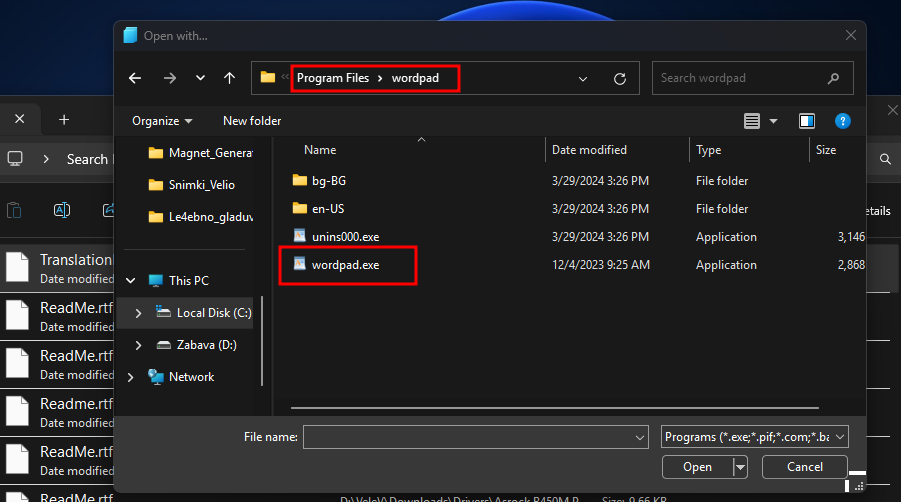The height and width of the screenshot is (502, 901).
Task: Click the Rename icon in background Explorer
Action: tap(62, 210)
